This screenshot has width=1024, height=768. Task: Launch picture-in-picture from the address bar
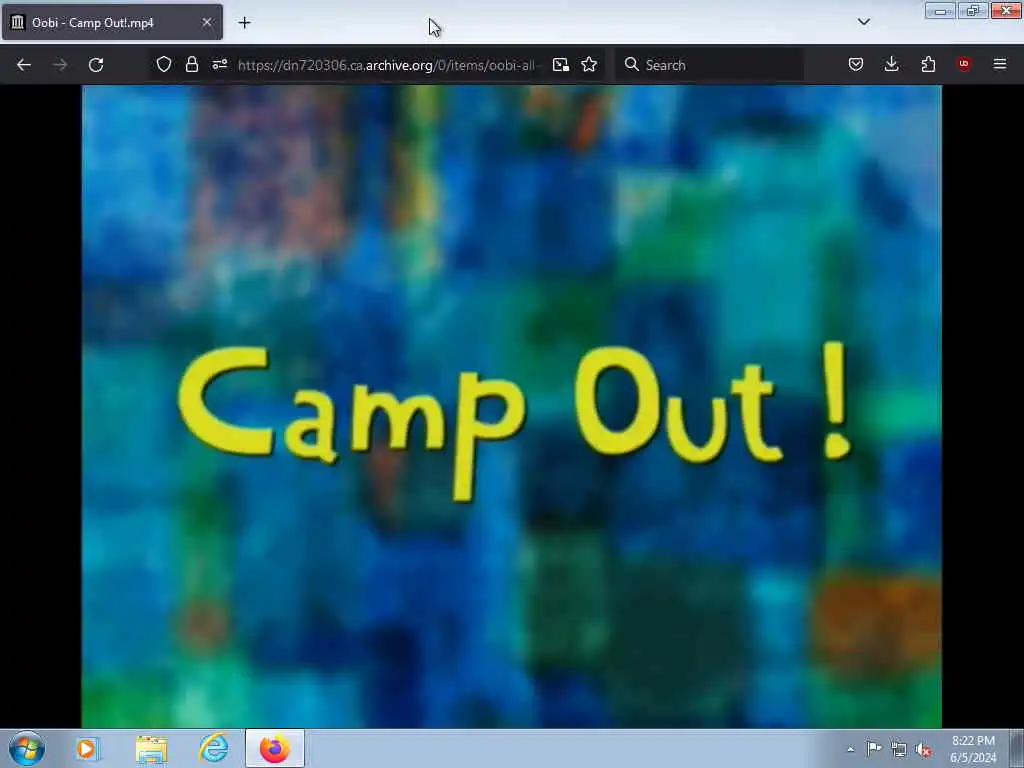(560, 65)
